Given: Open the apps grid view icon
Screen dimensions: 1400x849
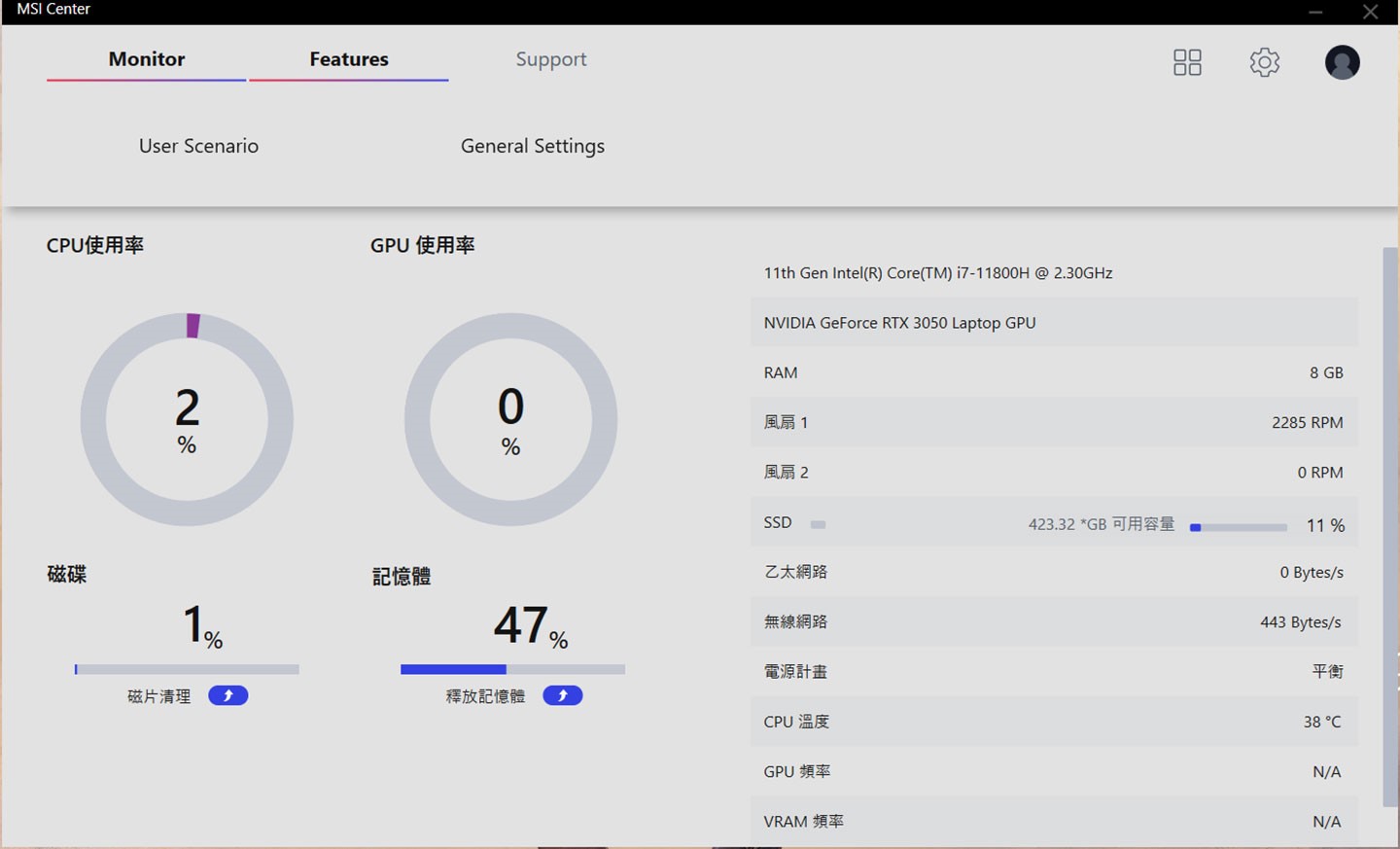Looking at the screenshot, I should pos(1187,62).
